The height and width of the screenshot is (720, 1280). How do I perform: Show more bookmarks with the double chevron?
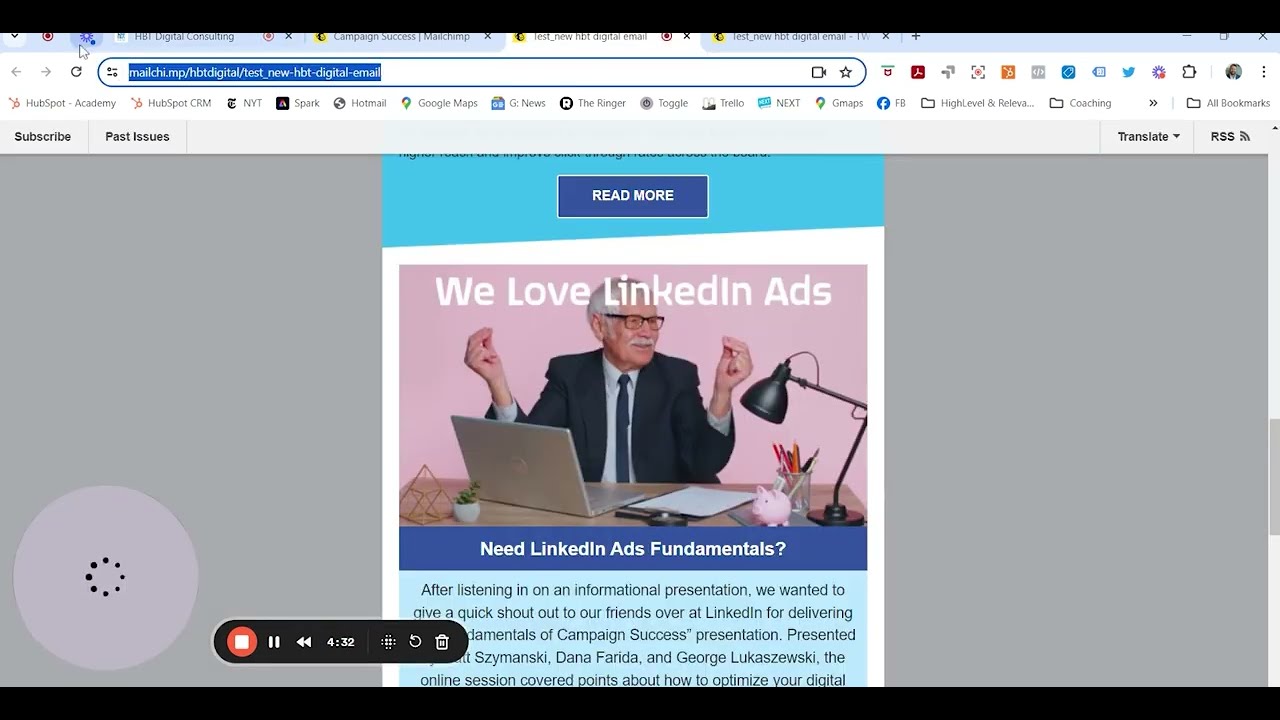pyautogui.click(x=1153, y=103)
